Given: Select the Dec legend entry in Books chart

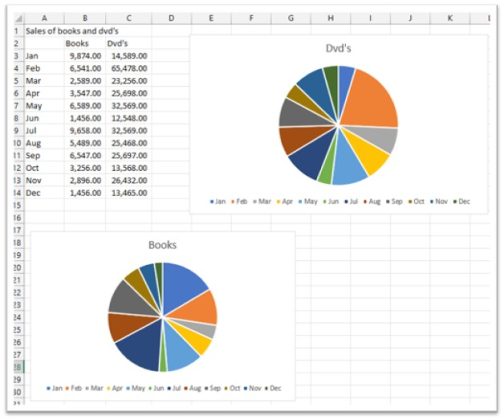Looking at the screenshot, I should 273,388.
